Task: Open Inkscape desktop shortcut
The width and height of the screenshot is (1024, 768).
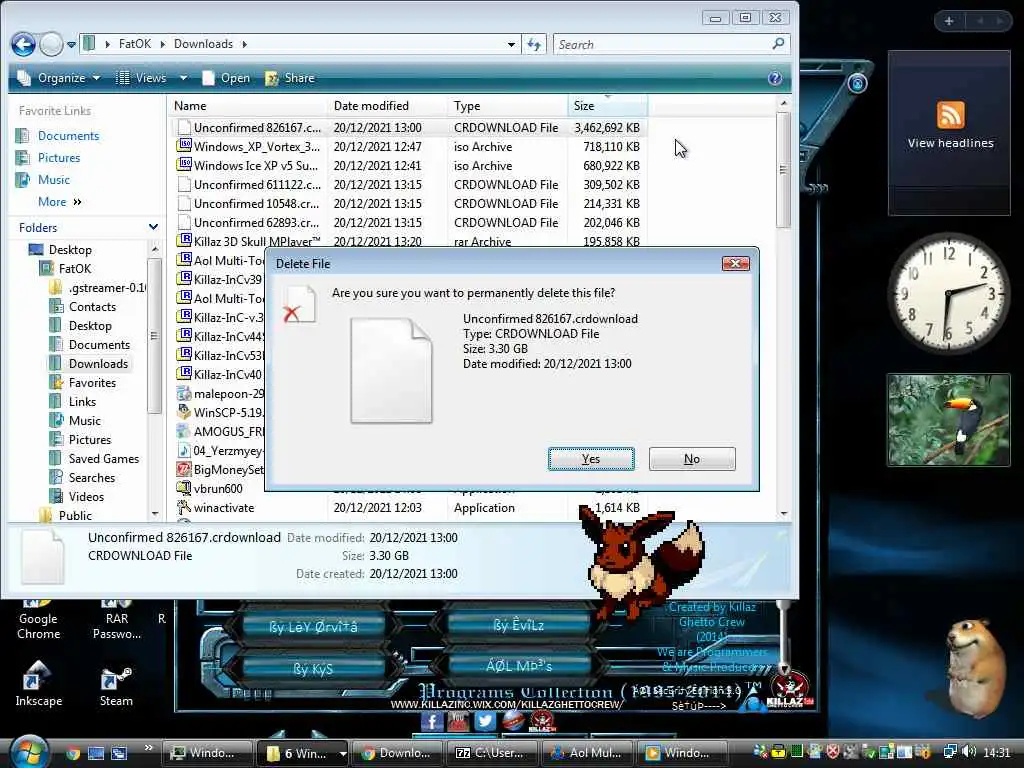Action: pyautogui.click(x=39, y=684)
